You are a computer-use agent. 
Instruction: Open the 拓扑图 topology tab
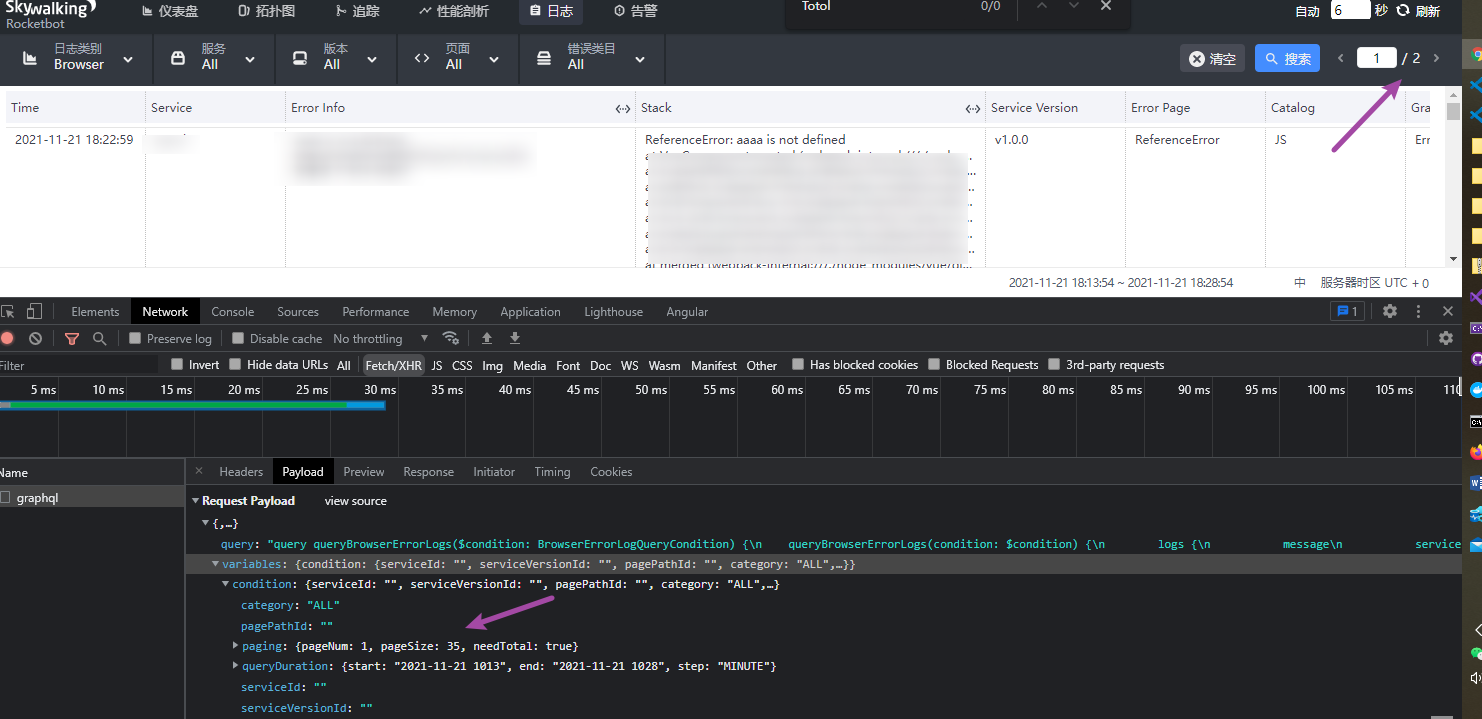pyautogui.click(x=266, y=11)
